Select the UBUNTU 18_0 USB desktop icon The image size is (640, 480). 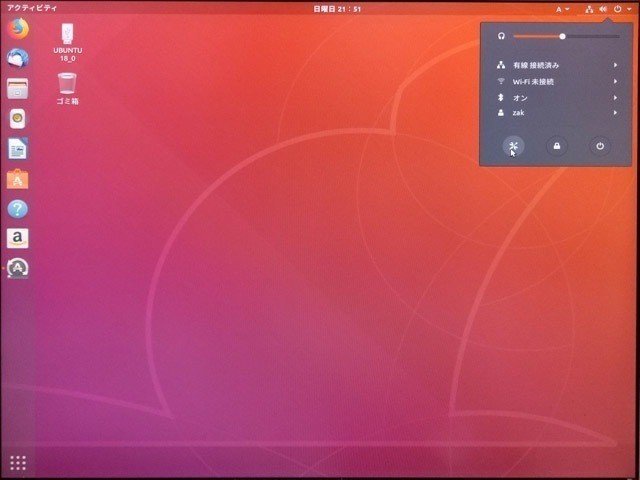click(x=68, y=42)
